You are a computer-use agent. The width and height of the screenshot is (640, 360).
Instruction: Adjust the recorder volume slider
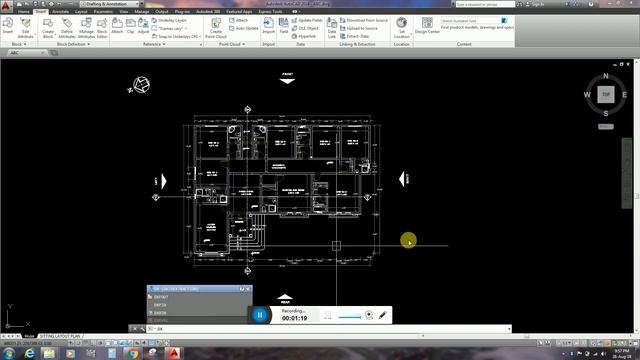point(349,317)
